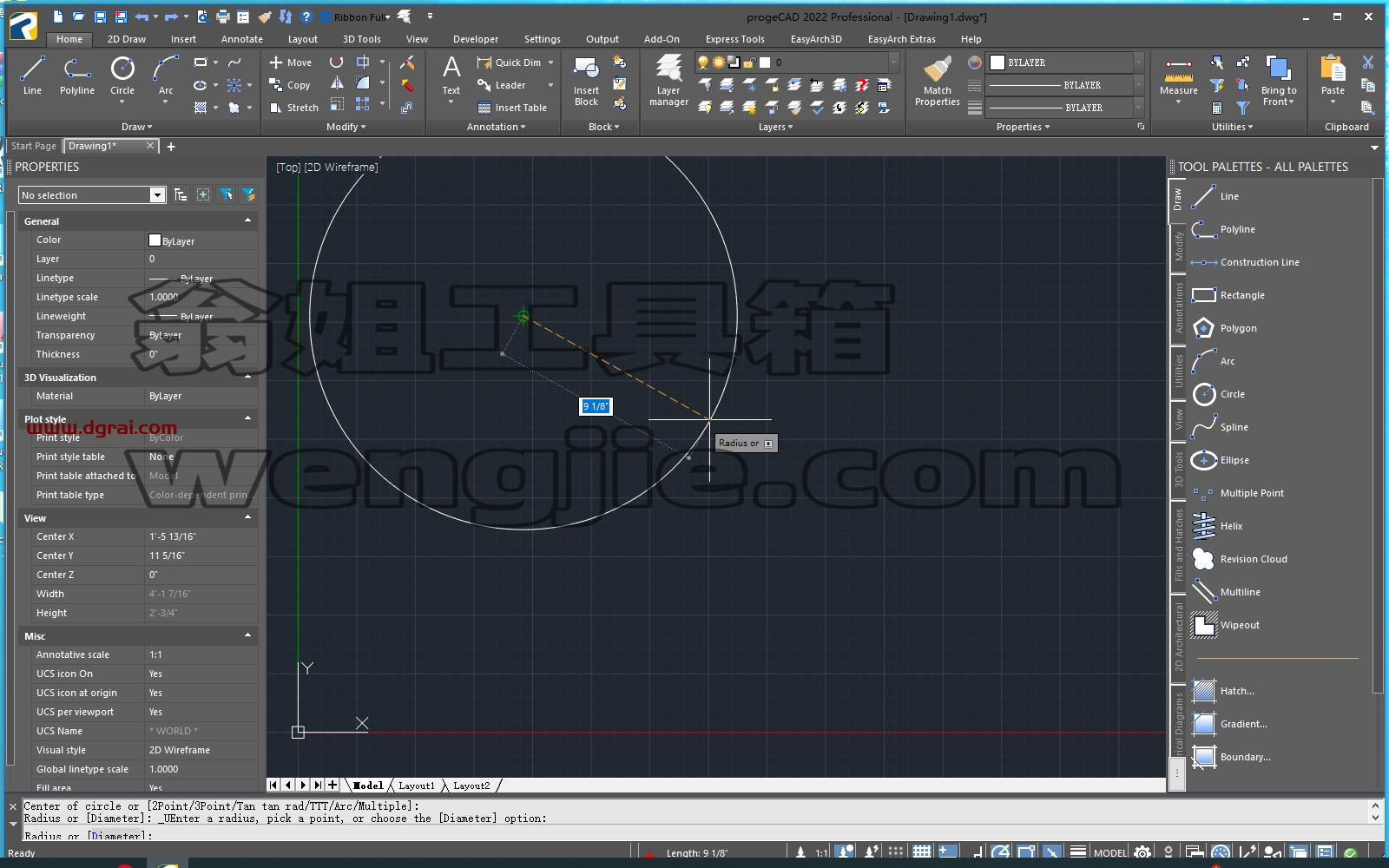Select the Circle draw tool in ribbon
This screenshot has width=1389, height=868.
pyautogui.click(x=122, y=76)
